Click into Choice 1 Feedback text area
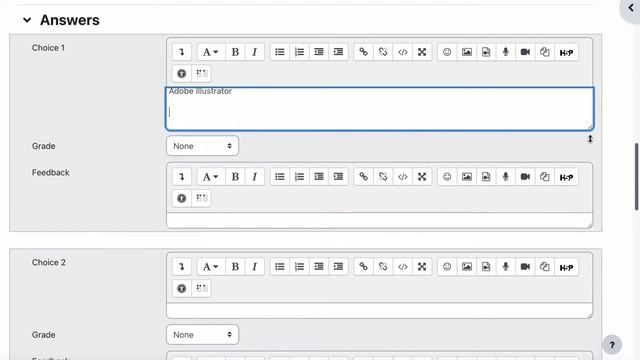 [380, 220]
